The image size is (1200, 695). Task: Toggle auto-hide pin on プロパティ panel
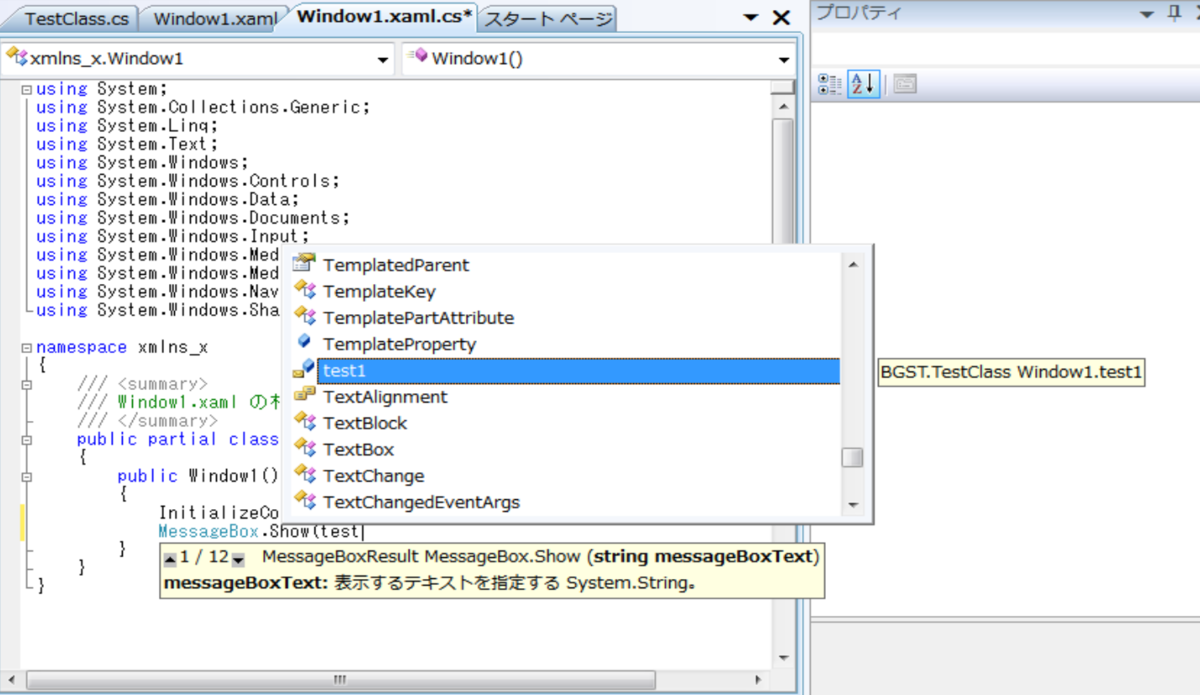coord(1173,12)
